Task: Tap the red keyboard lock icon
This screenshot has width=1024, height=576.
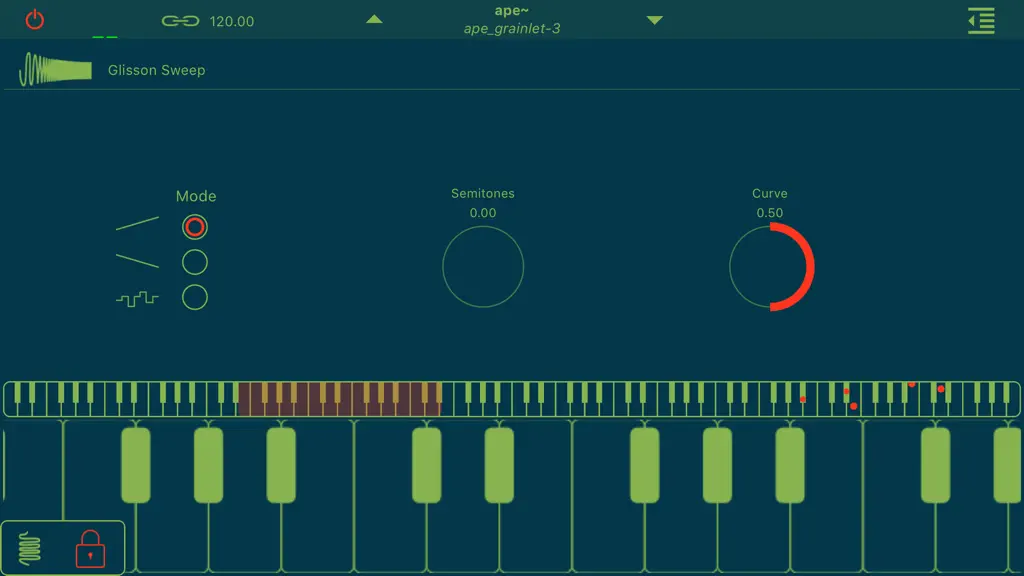Action: [90, 549]
